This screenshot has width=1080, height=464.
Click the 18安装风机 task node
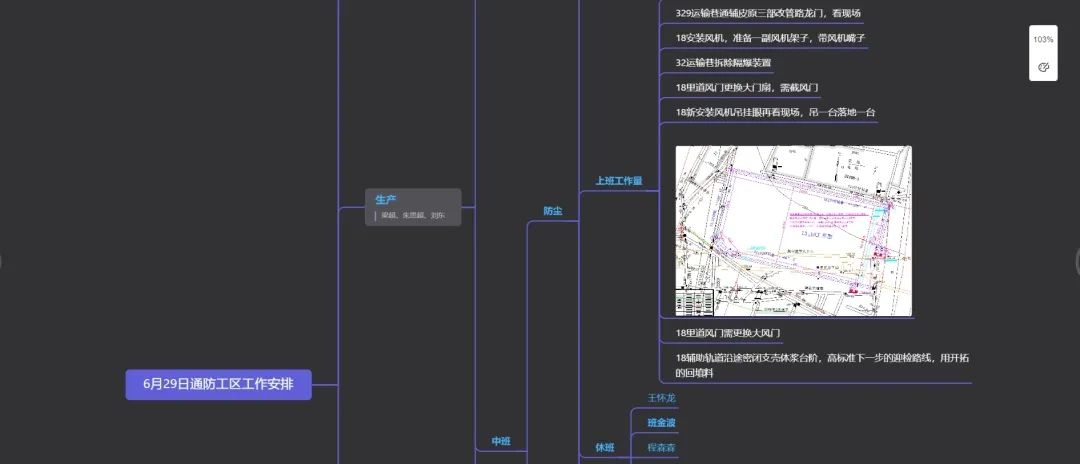tap(769, 38)
